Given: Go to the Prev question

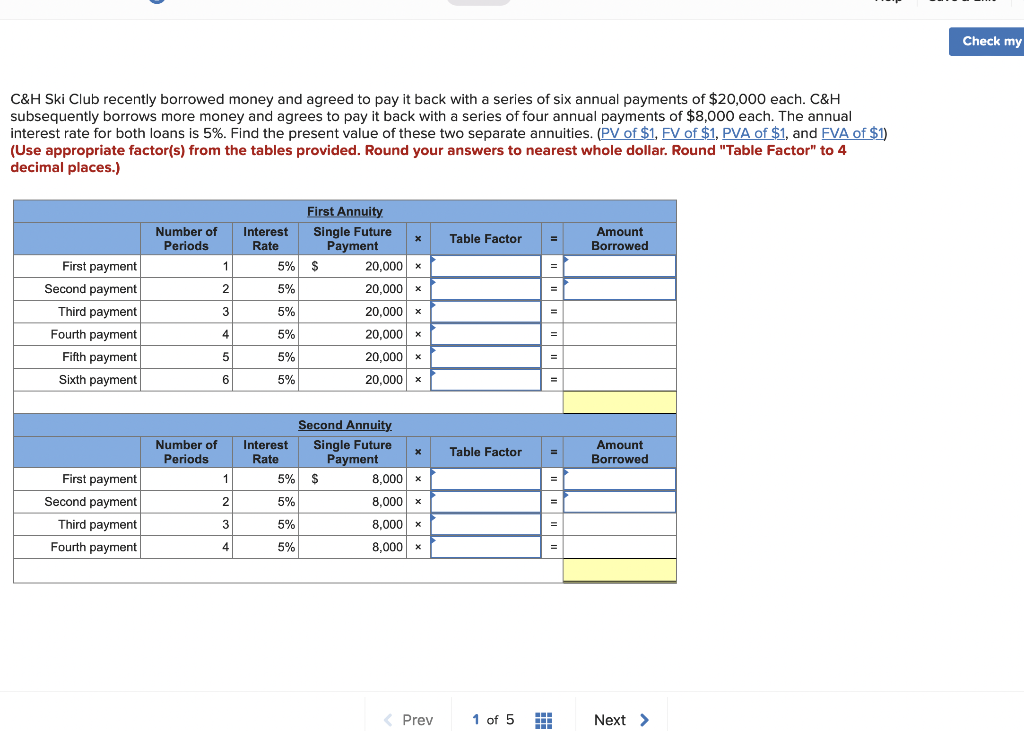Looking at the screenshot, I should (x=408, y=720).
